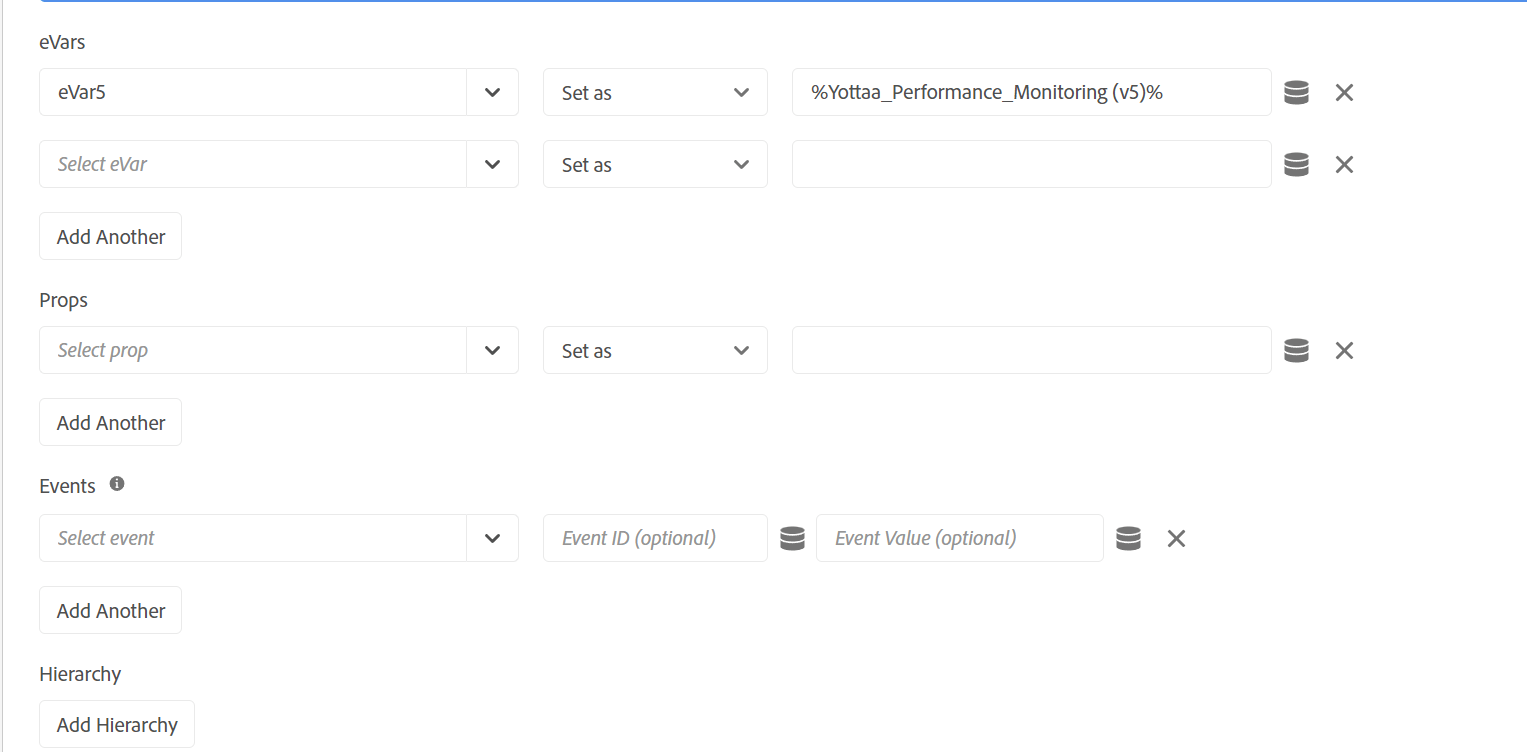This screenshot has width=1527, height=752.
Task: Add another eVar mapping
Action: pos(110,236)
